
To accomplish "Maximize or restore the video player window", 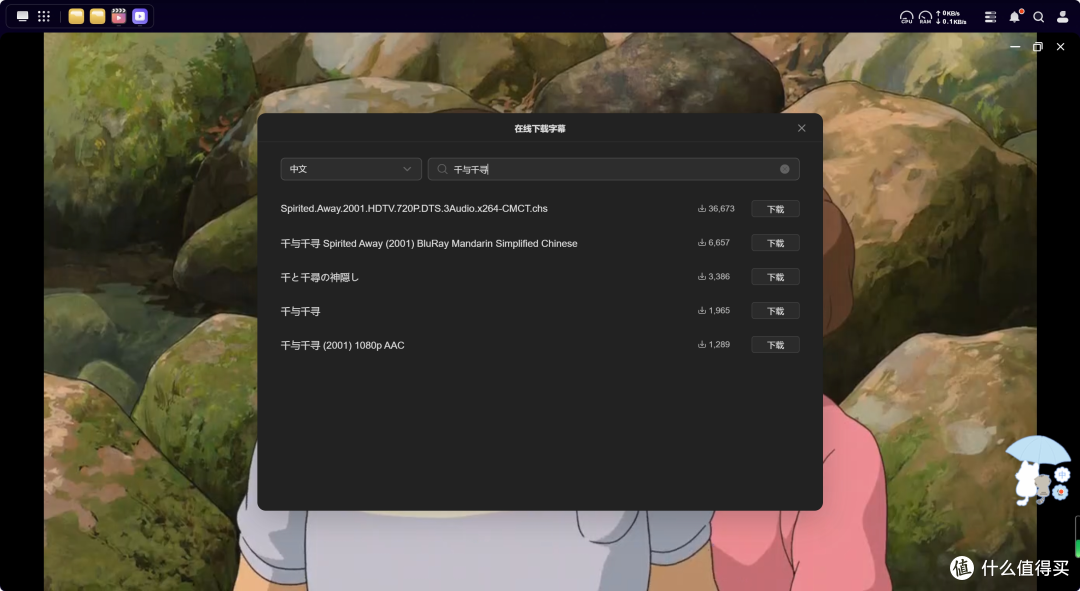I will [1037, 47].
